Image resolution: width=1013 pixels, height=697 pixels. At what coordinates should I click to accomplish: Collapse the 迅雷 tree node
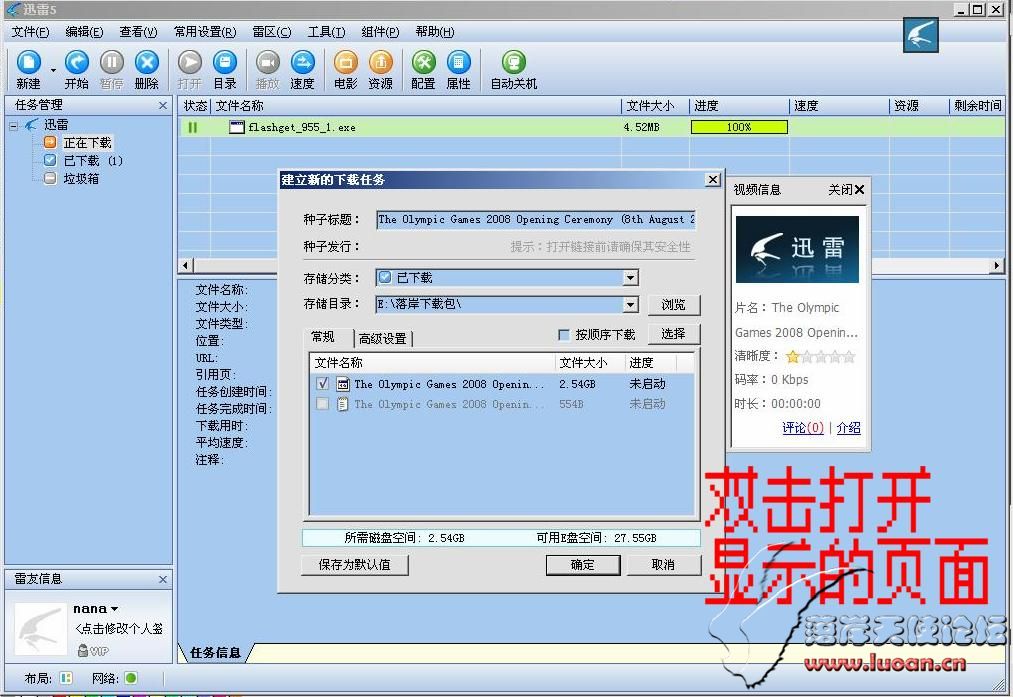tap(13, 125)
